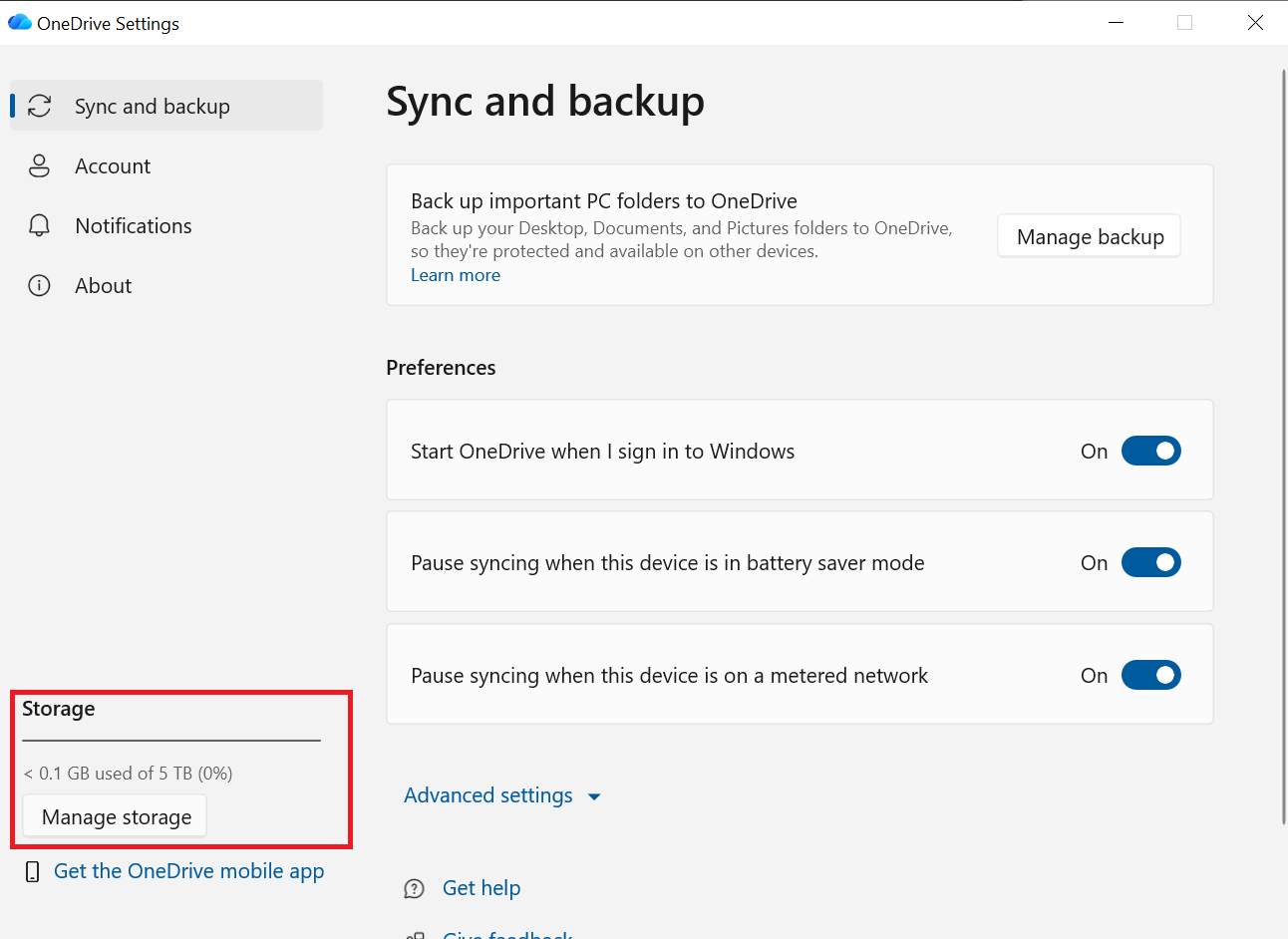Click the 'Sync and backup' page heading
This screenshot has height=939, width=1288.
click(x=545, y=102)
